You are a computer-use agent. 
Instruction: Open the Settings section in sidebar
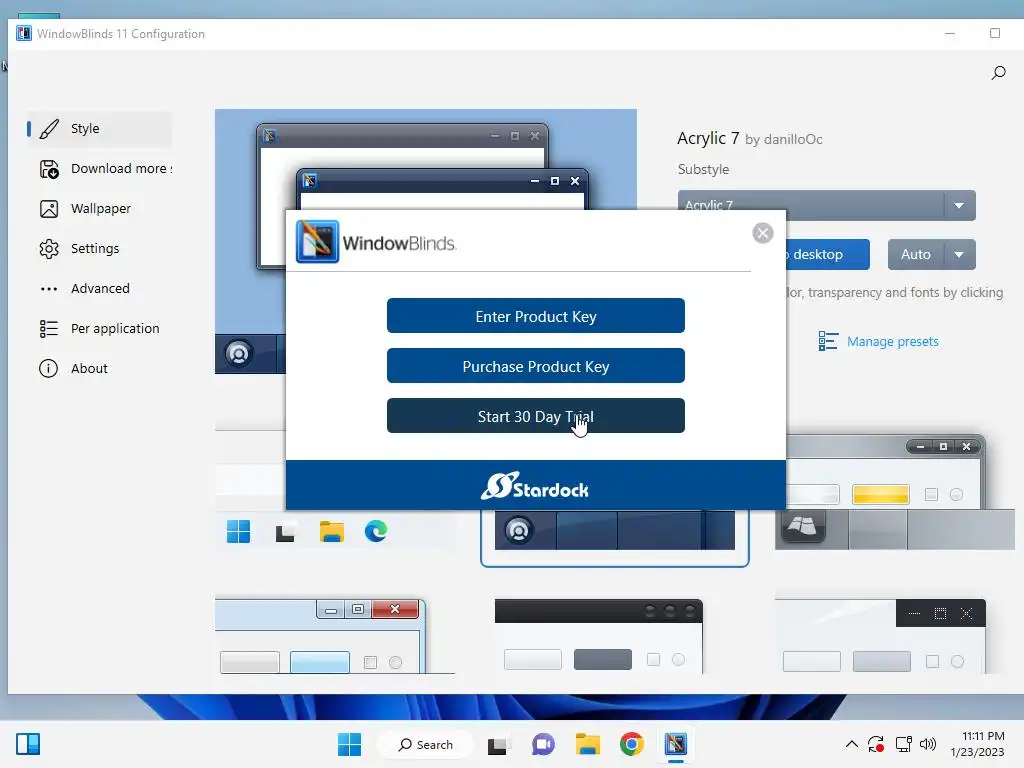99,248
